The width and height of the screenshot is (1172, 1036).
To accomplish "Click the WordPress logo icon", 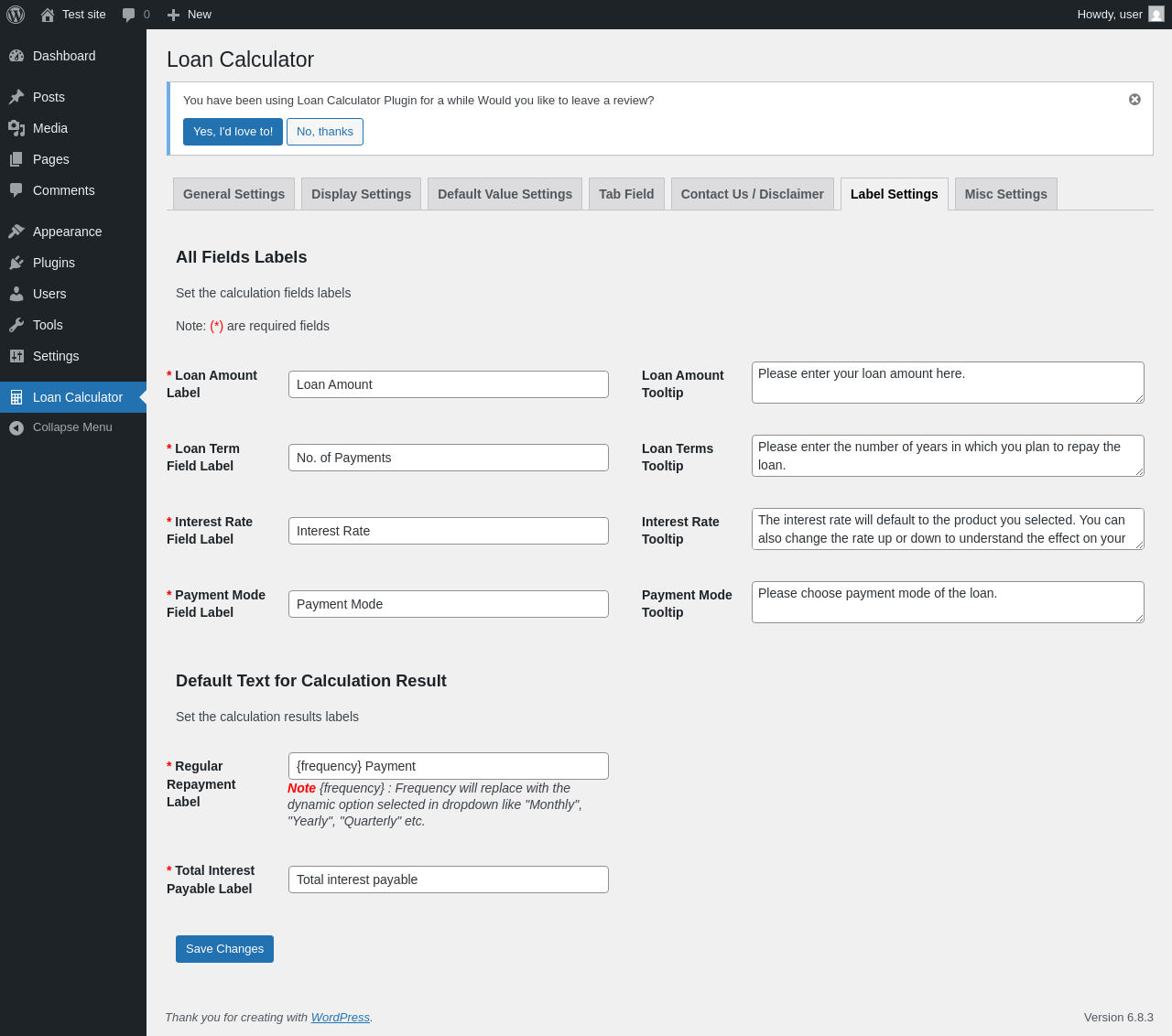I will 16,15.
